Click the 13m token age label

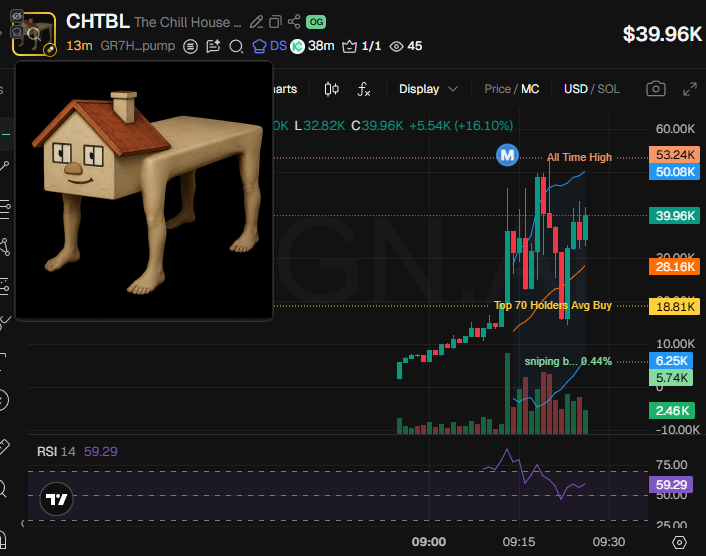pos(79,46)
